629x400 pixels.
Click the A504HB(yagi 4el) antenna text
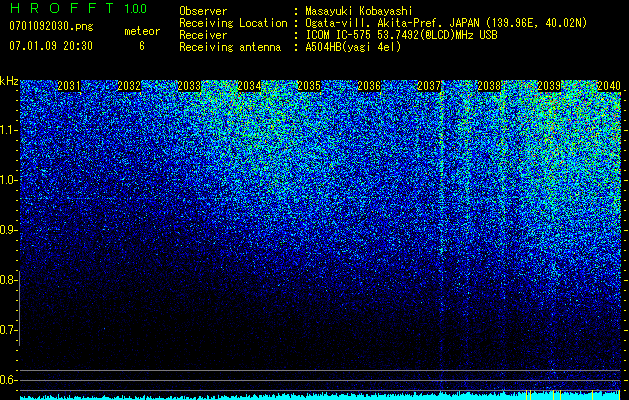coord(353,47)
